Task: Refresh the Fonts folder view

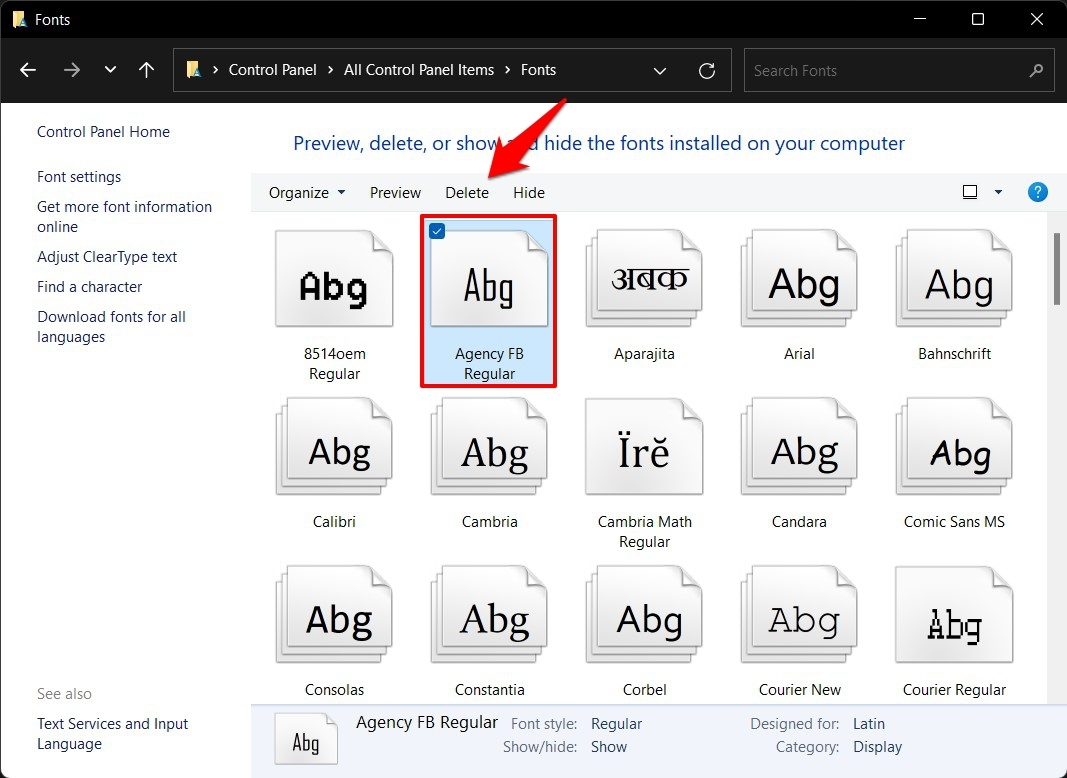Action: point(707,71)
